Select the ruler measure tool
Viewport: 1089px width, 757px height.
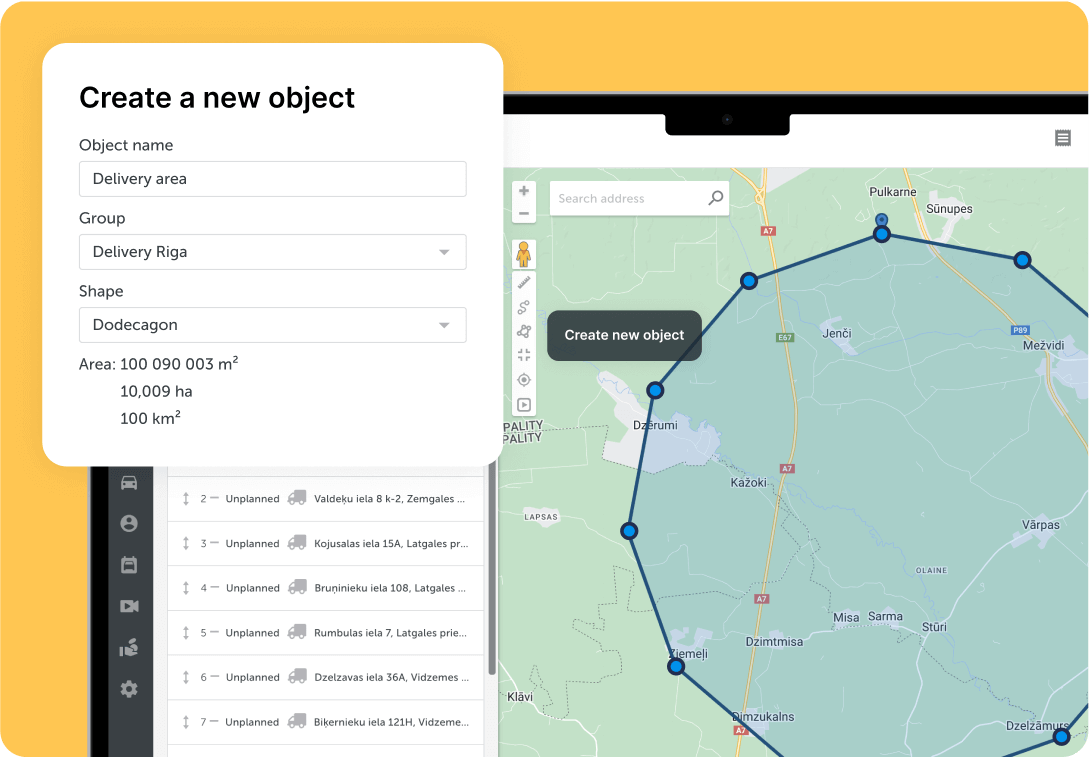pos(524,282)
